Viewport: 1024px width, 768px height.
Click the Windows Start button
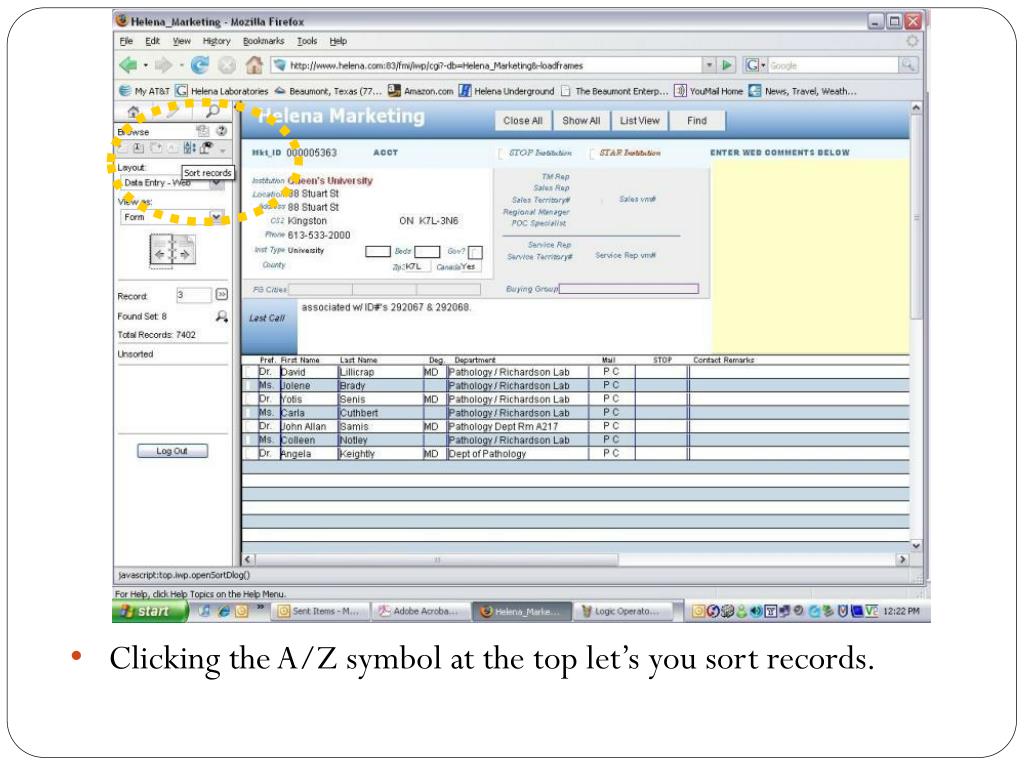[150, 611]
